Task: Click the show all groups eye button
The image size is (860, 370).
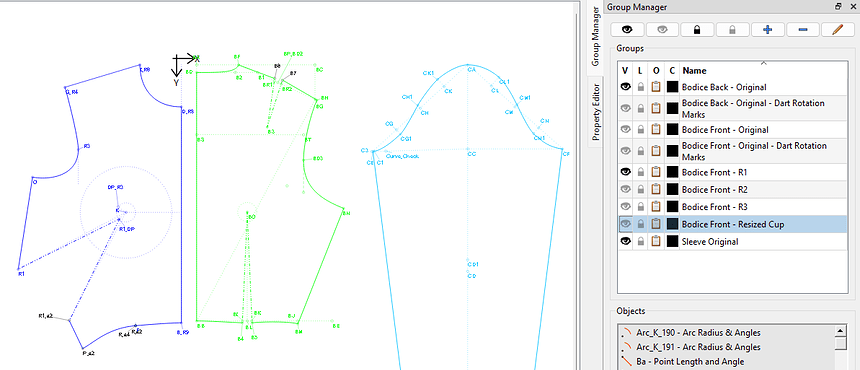Action: click(x=627, y=30)
